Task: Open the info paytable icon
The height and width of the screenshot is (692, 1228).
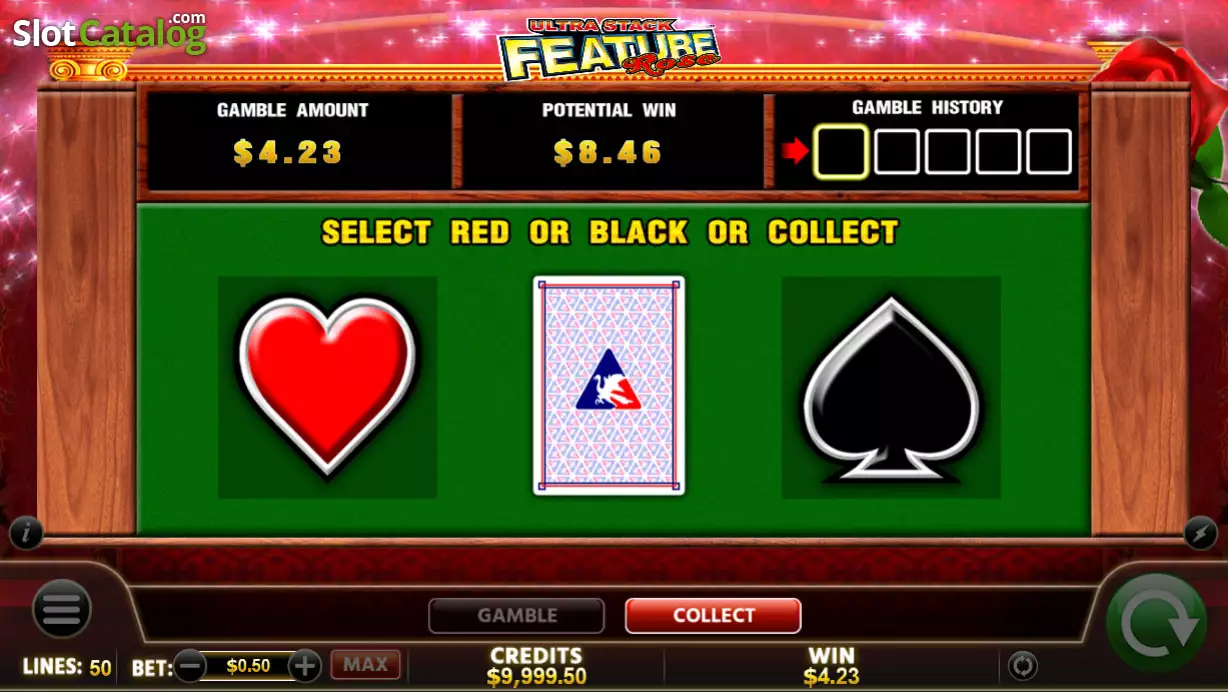Action: click(x=26, y=534)
